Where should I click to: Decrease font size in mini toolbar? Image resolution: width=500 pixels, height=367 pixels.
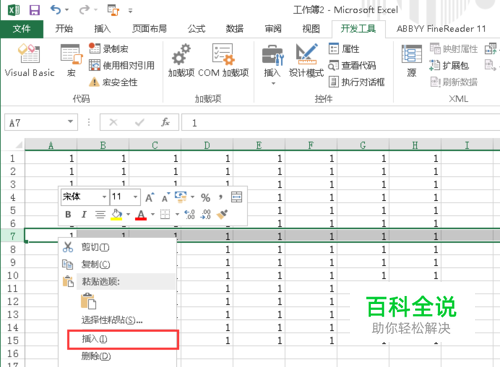point(166,197)
